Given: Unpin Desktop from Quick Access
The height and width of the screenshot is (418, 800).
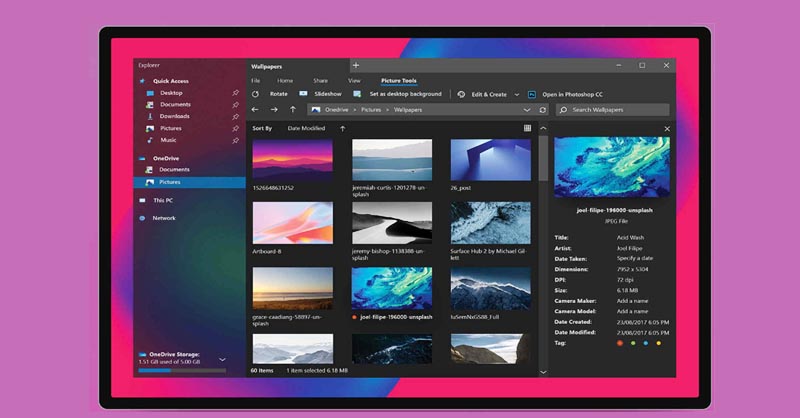Looking at the screenshot, I should point(235,93).
